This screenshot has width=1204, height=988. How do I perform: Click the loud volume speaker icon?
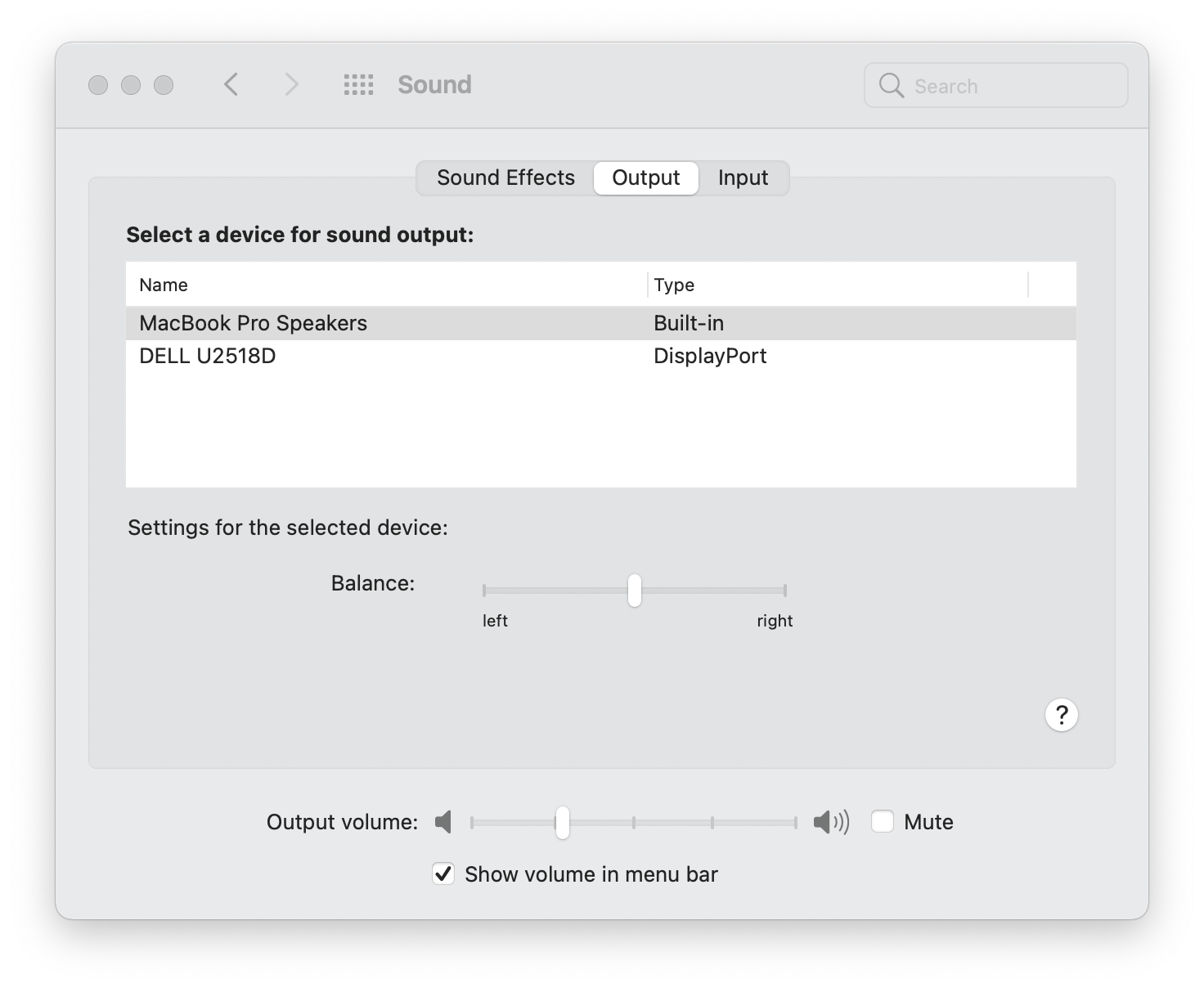pos(831,822)
